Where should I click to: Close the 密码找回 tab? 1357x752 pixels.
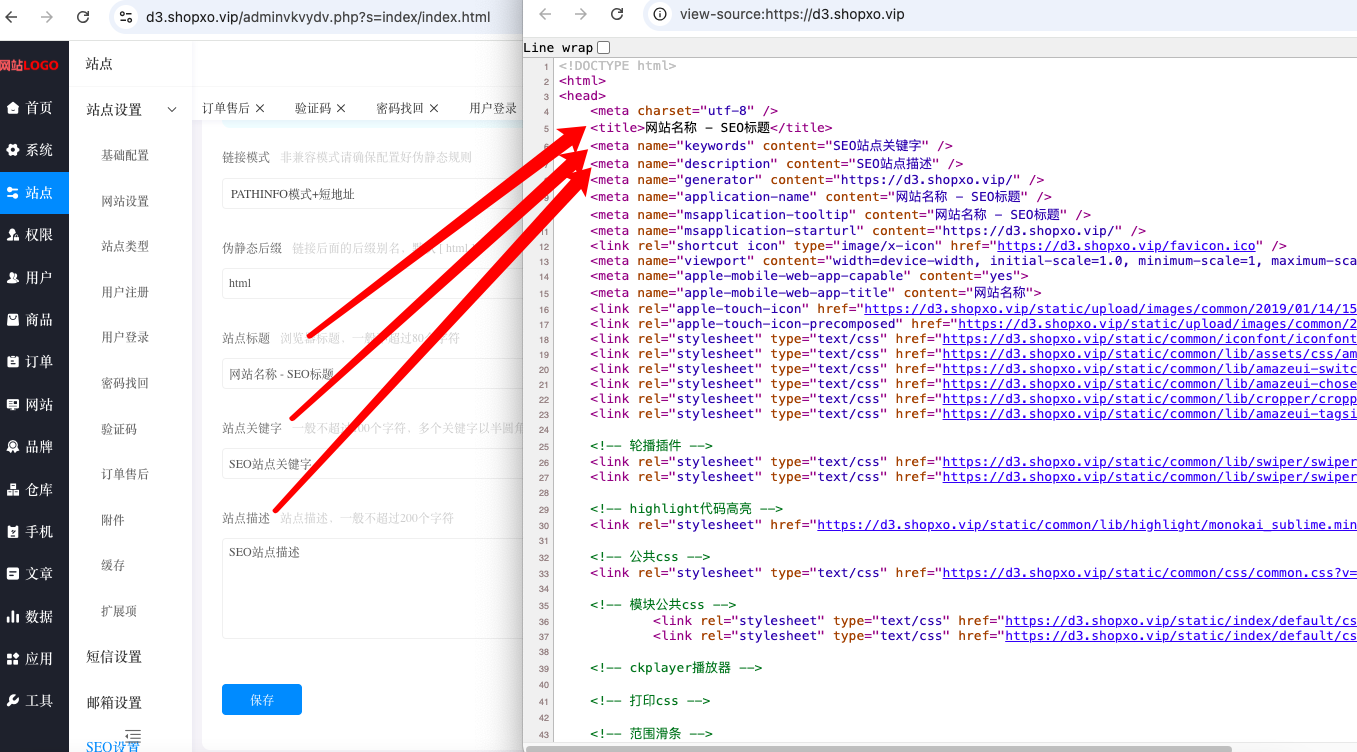435,108
